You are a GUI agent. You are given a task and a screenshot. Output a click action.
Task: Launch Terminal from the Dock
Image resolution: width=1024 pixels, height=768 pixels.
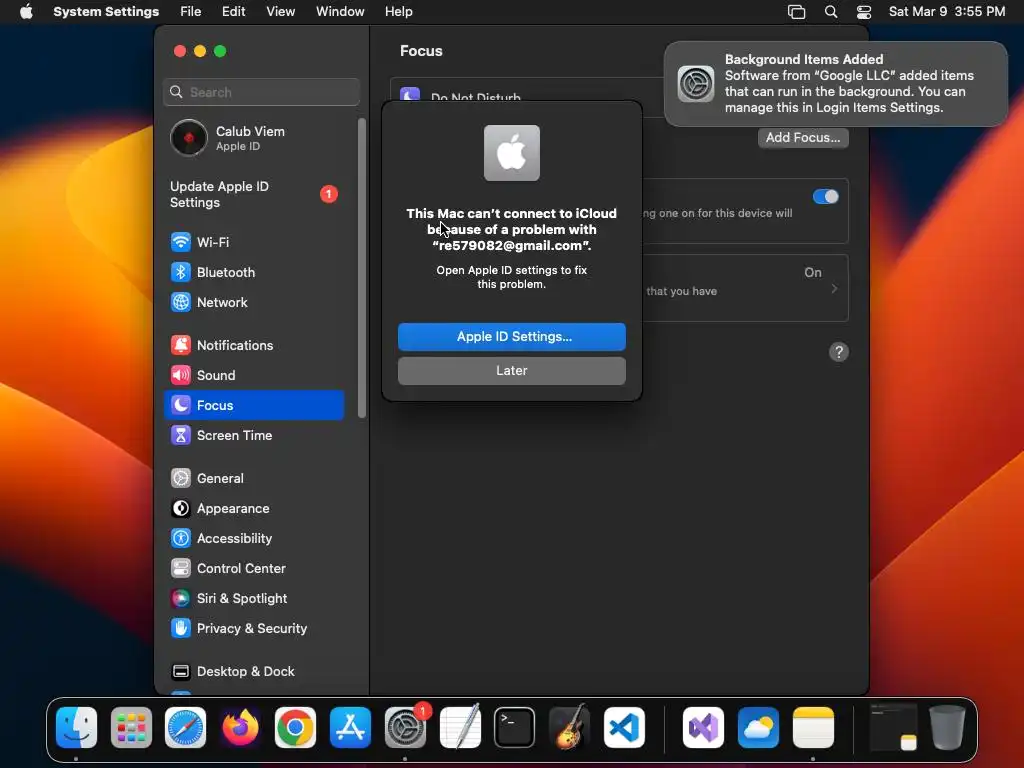pyautogui.click(x=515, y=728)
